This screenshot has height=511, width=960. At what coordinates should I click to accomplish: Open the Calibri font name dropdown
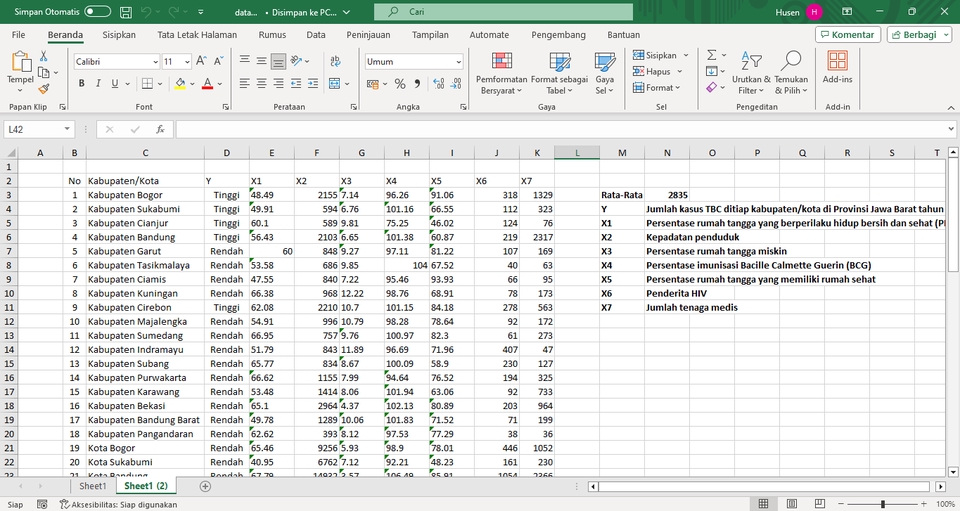pyautogui.click(x=155, y=62)
